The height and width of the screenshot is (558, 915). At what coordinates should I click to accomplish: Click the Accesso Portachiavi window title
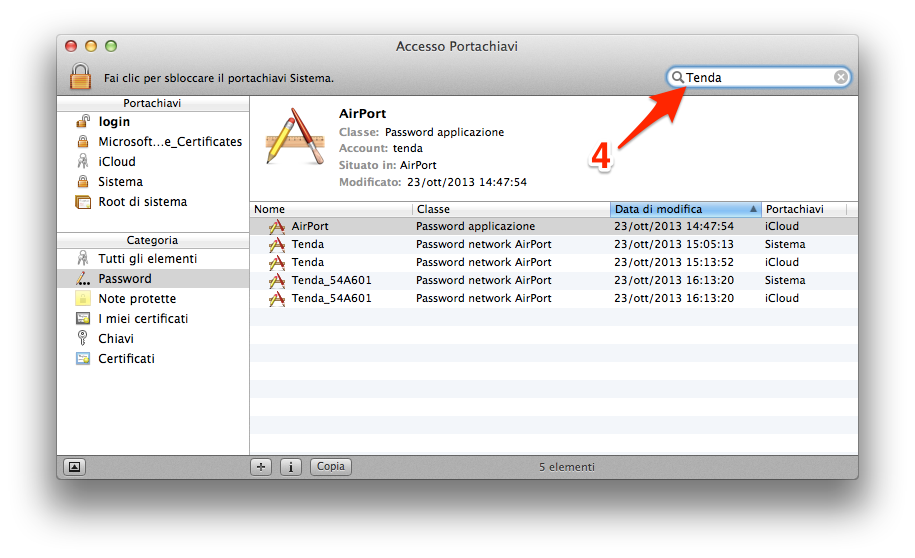(457, 46)
